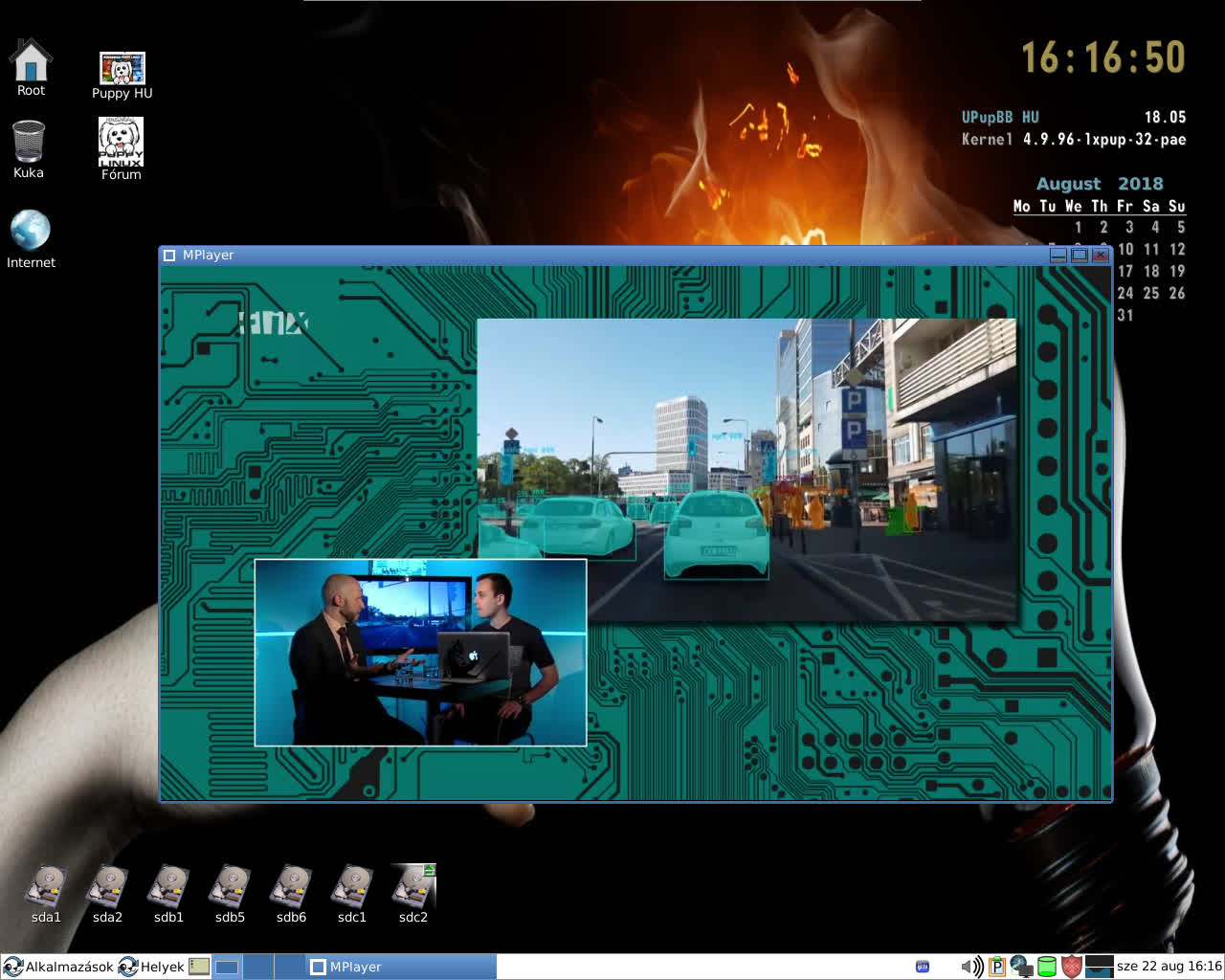Click the green storage tray icon

(1047, 967)
